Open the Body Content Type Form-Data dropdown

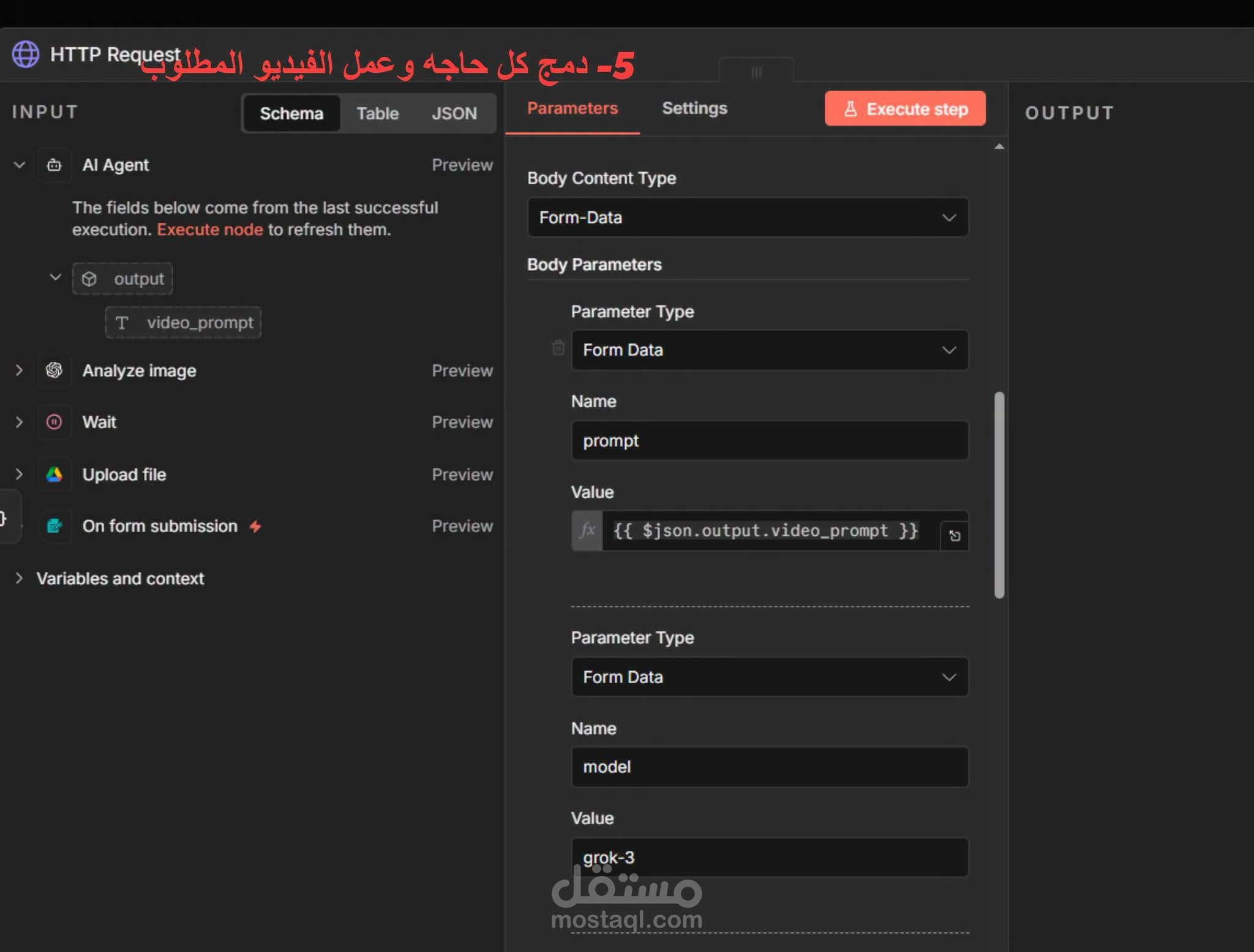748,217
